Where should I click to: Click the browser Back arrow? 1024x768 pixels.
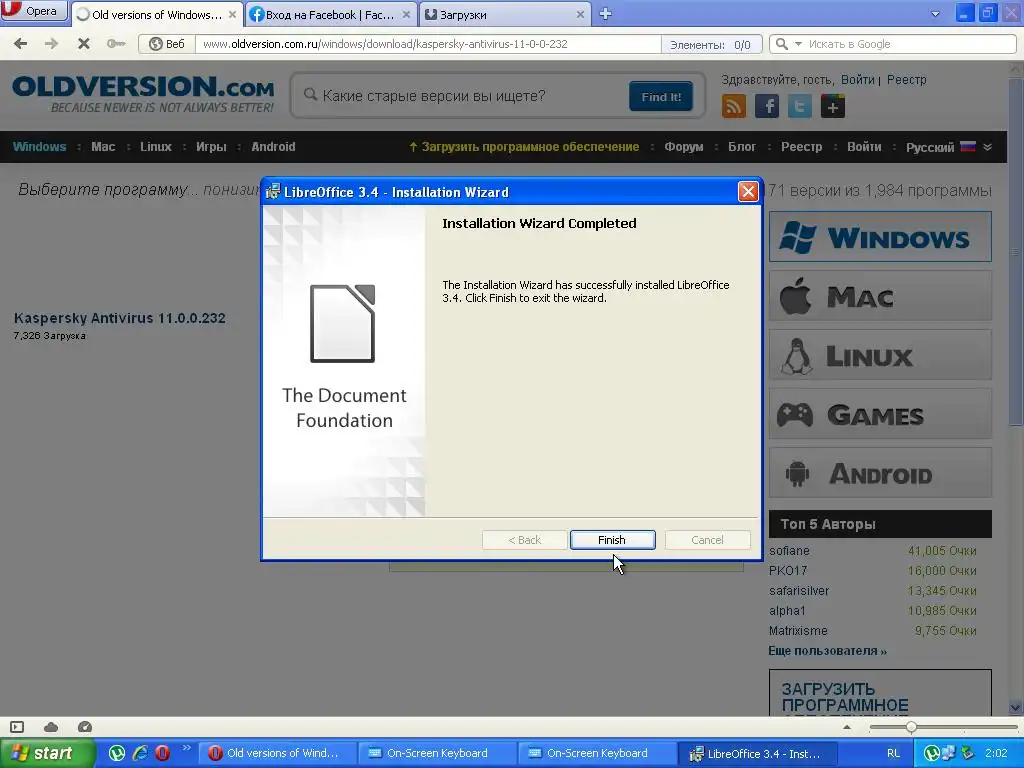pyautogui.click(x=21, y=44)
